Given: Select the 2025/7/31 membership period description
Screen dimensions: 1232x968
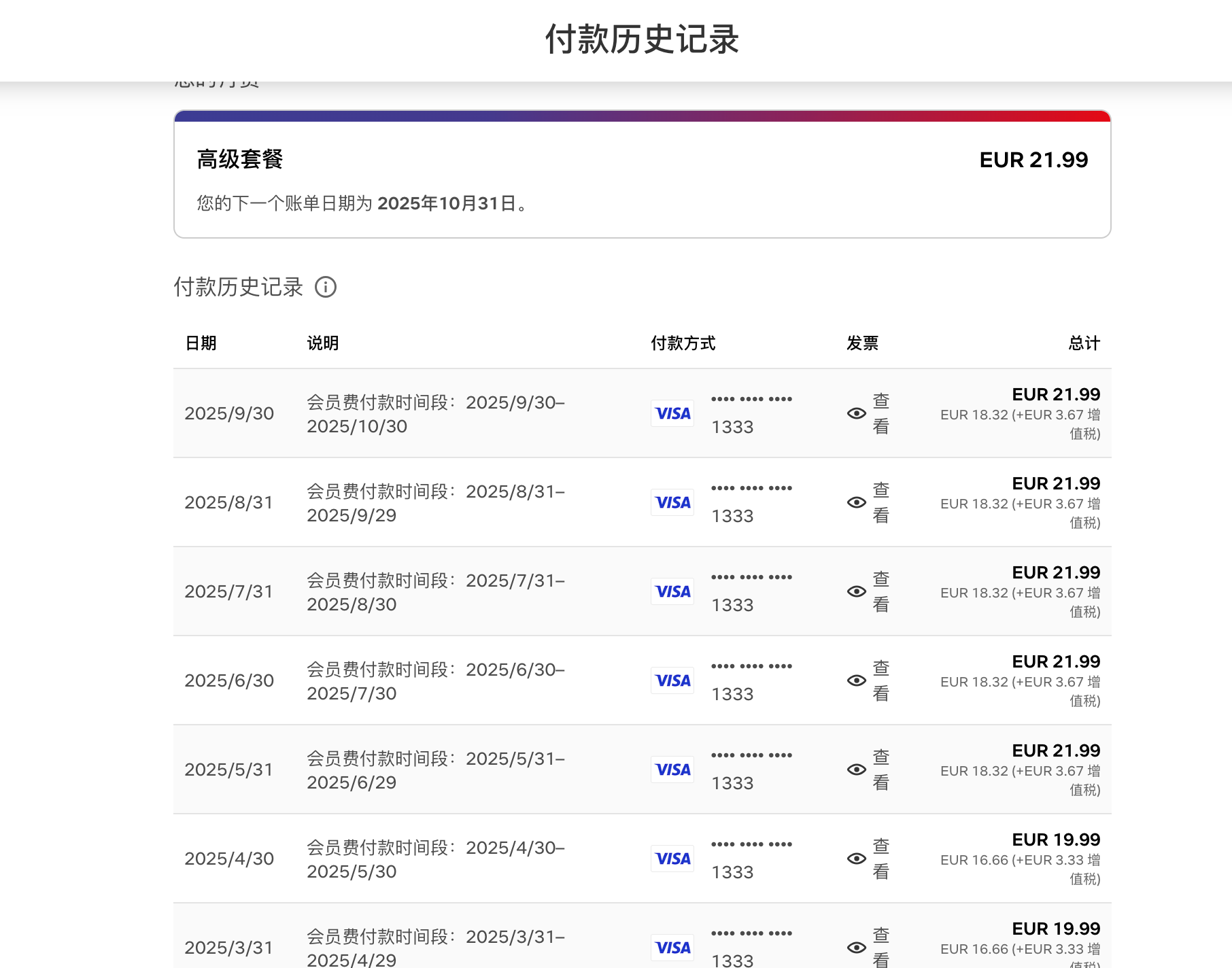Looking at the screenshot, I should pyautogui.click(x=435, y=592).
